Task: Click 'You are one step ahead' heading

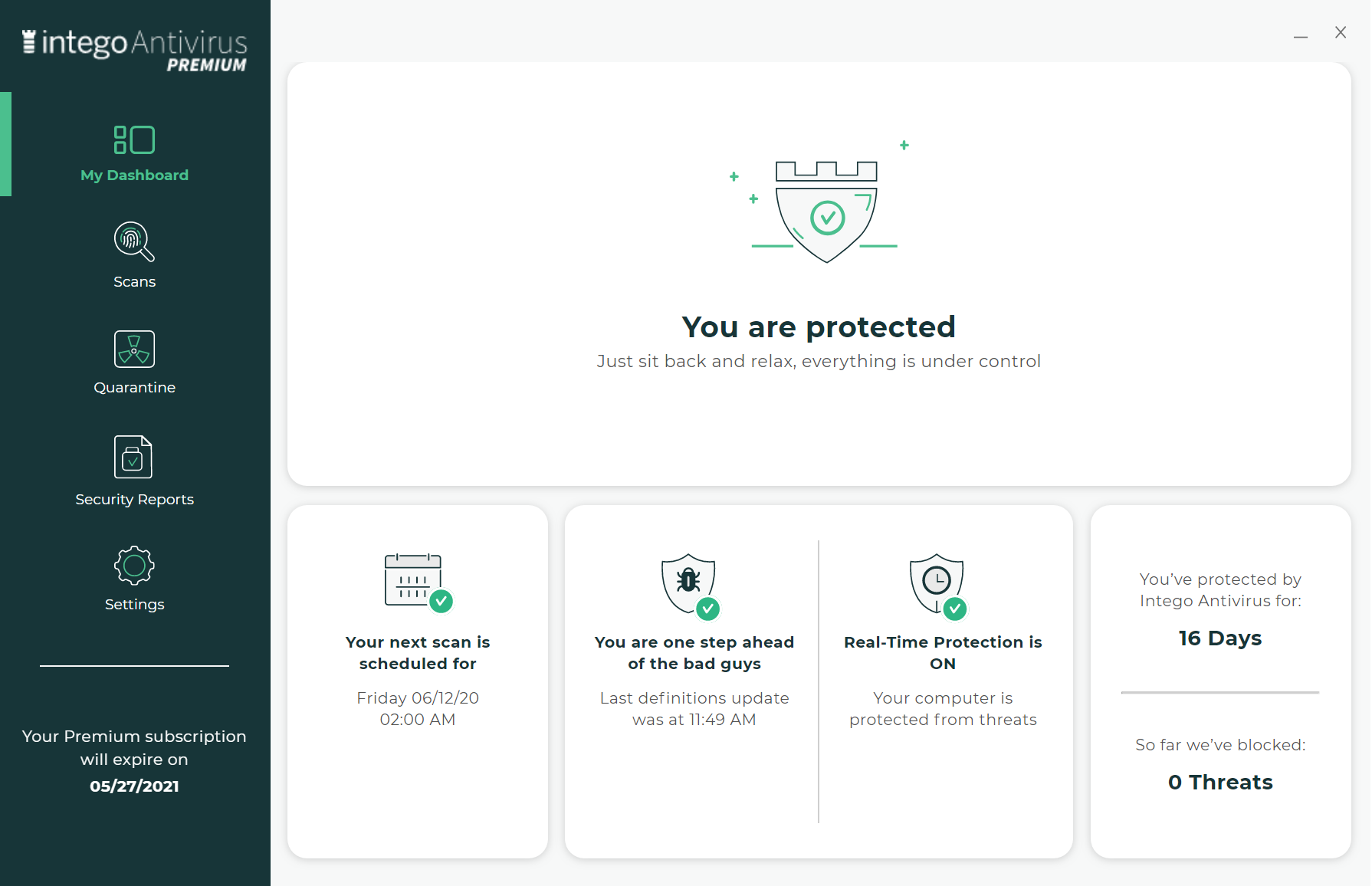Action: pyautogui.click(x=694, y=653)
